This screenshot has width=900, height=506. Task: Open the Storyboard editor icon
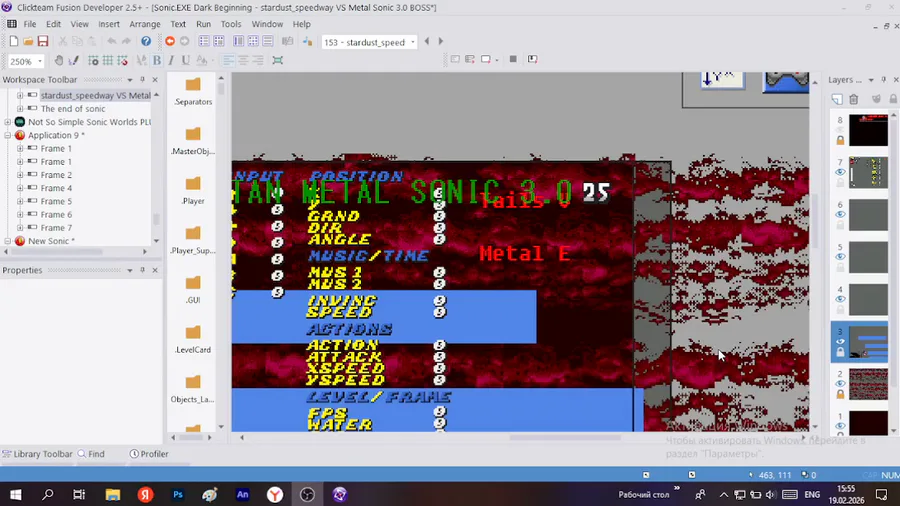(x=204, y=41)
